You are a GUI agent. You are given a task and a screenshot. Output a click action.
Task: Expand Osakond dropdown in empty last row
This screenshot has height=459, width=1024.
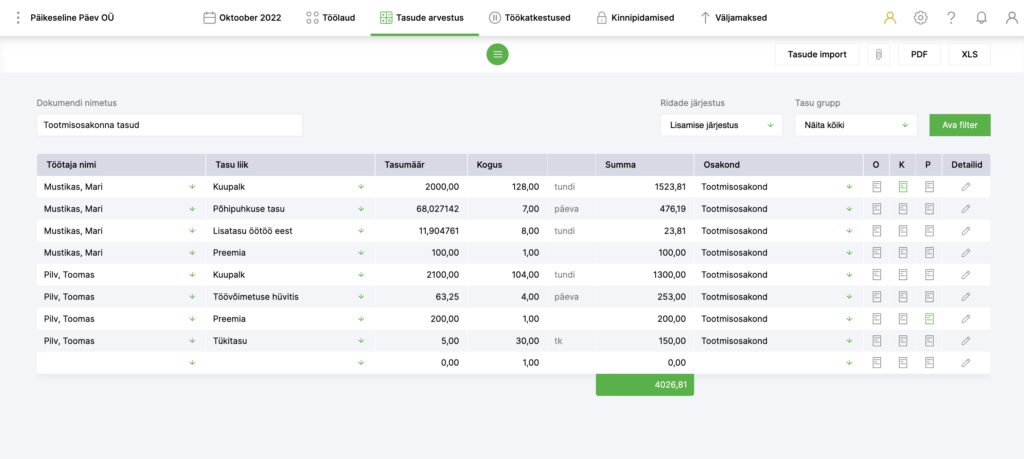pos(849,362)
